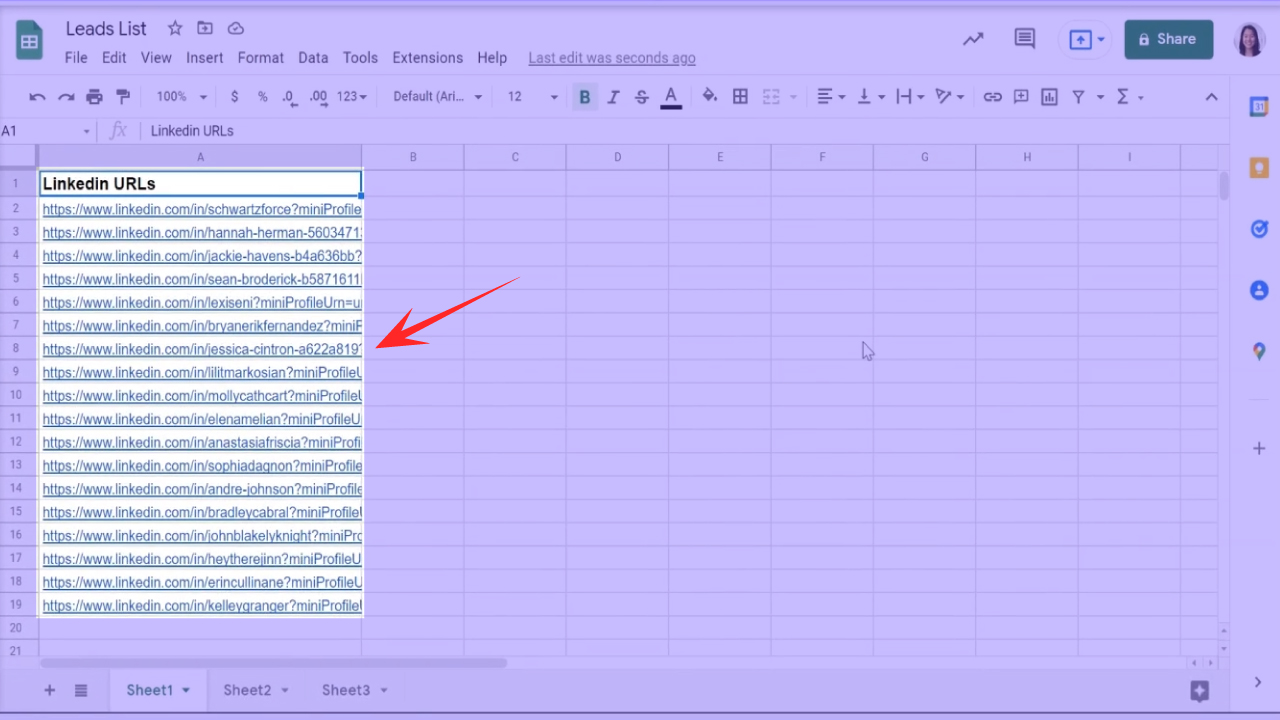Open text wrapping dropdown
This screenshot has width=1280, height=720.
tap(910, 97)
